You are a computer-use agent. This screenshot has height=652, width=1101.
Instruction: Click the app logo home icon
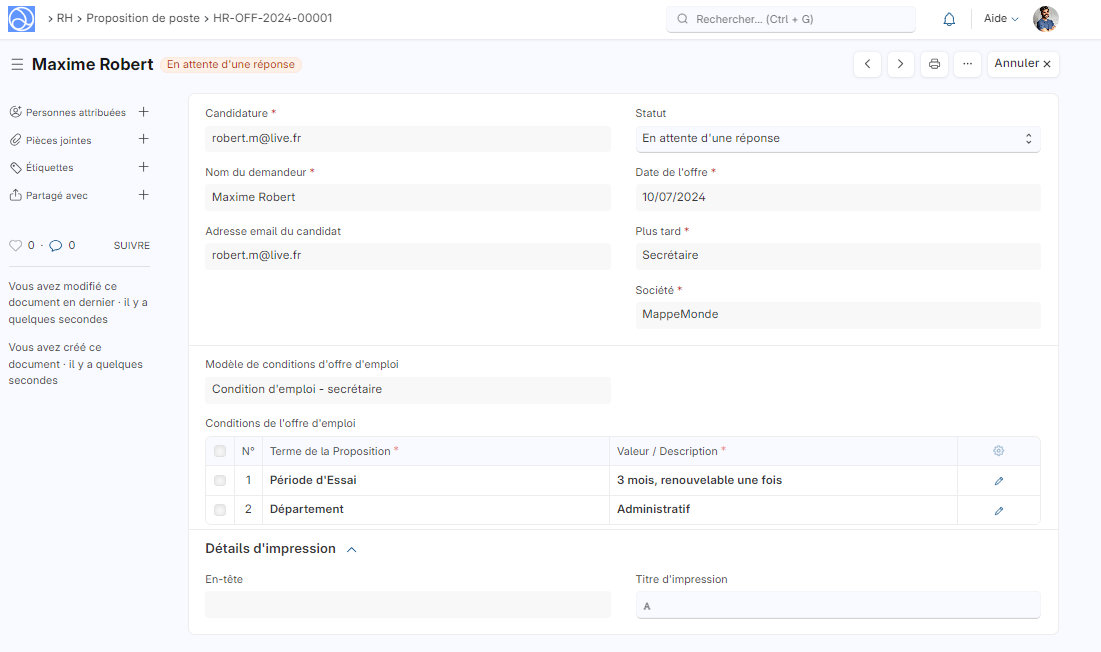click(22, 19)
